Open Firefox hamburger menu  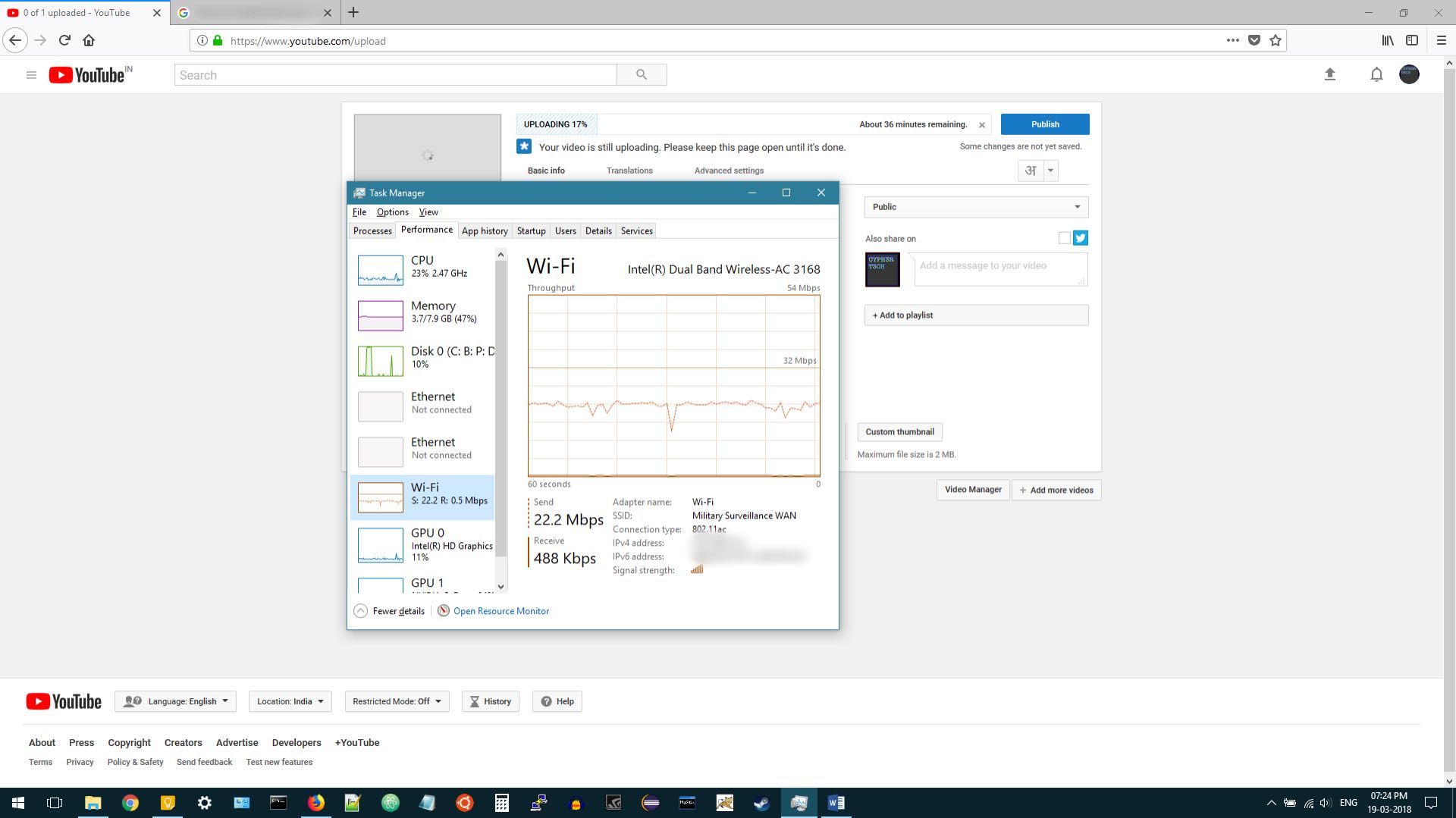pos(1442,40)
